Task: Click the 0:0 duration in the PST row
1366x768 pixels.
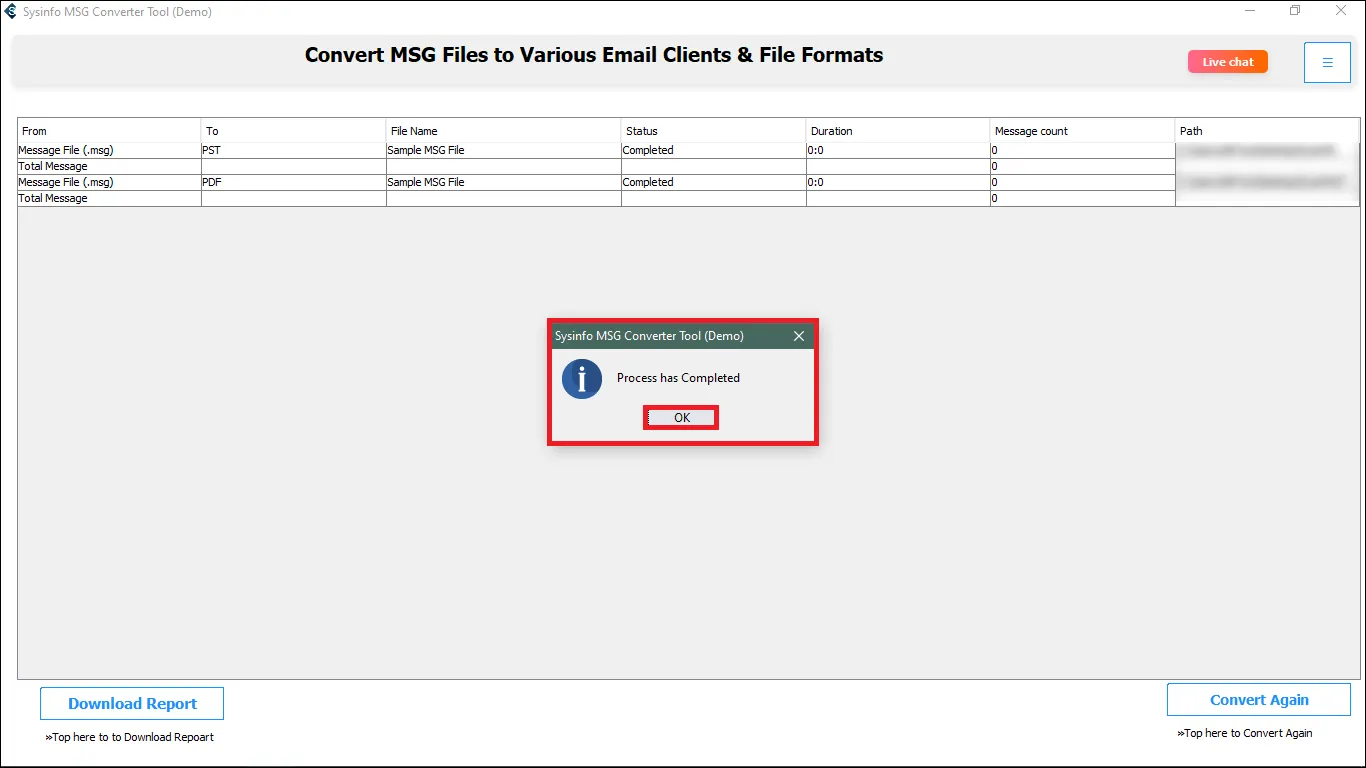Action: click(x=898, y=150)
